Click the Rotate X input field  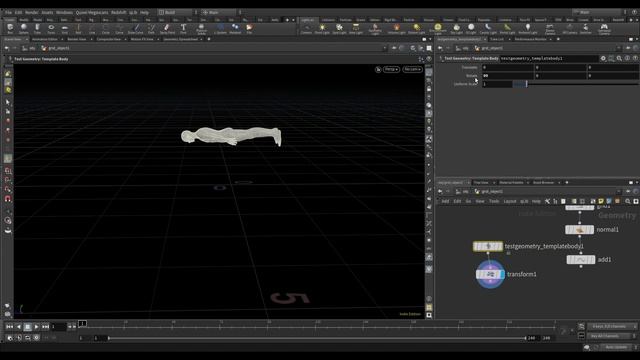(x=508, y=76)
